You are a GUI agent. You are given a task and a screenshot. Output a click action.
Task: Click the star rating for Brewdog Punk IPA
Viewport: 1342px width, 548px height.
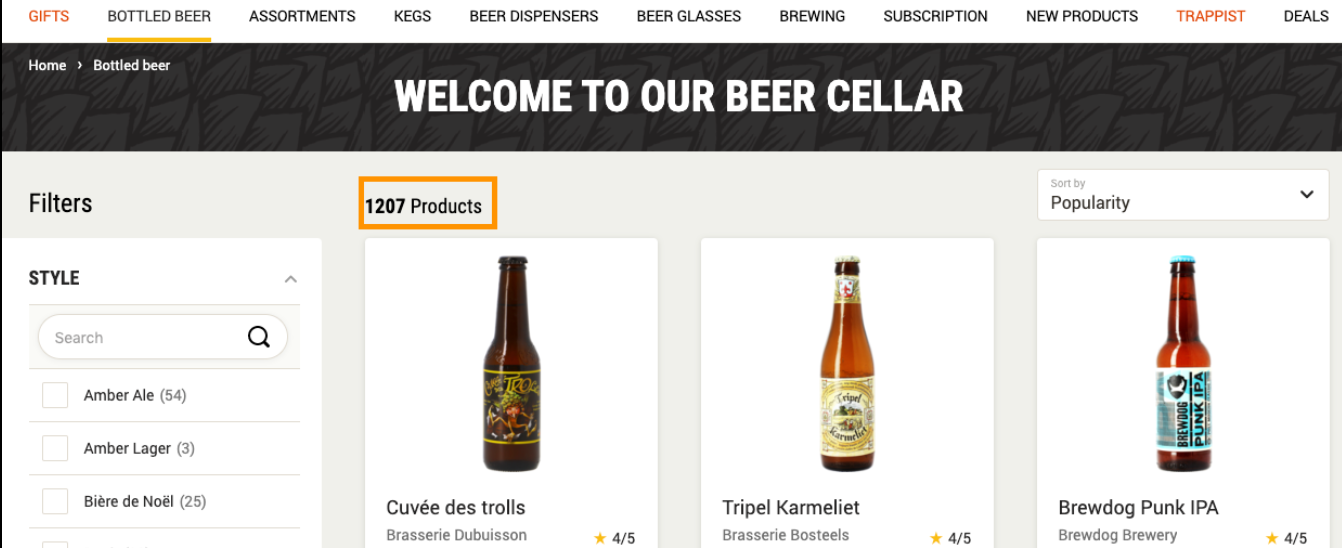click(1272, 538)
